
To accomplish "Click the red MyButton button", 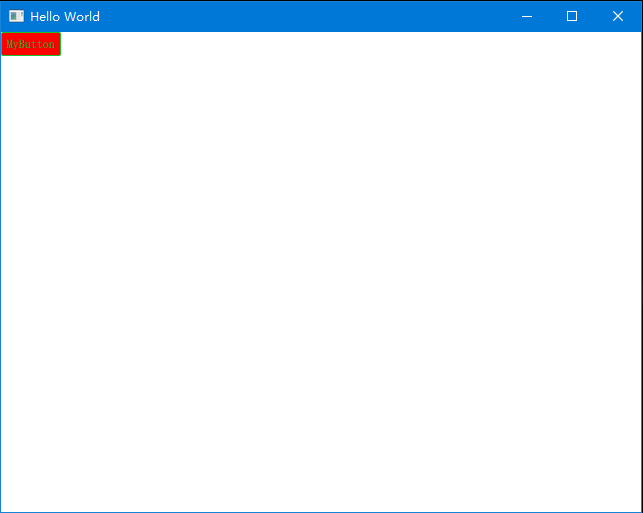I will point(31,44).
